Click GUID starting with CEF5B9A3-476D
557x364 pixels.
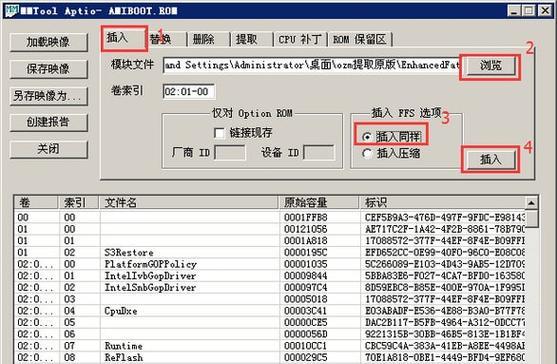[445, 217]
